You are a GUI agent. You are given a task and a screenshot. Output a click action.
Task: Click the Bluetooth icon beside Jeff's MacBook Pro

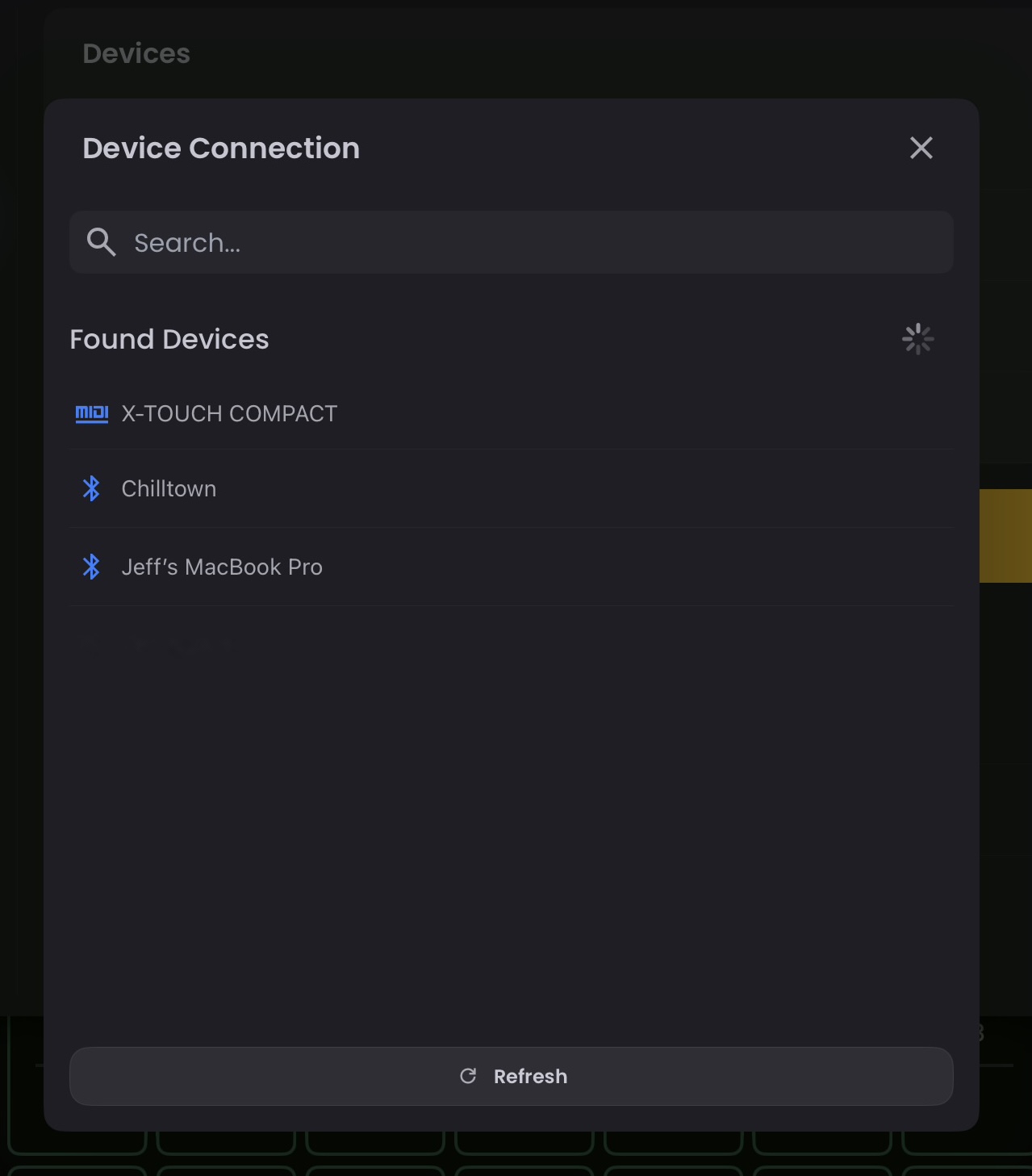click(x=92, y=567)
